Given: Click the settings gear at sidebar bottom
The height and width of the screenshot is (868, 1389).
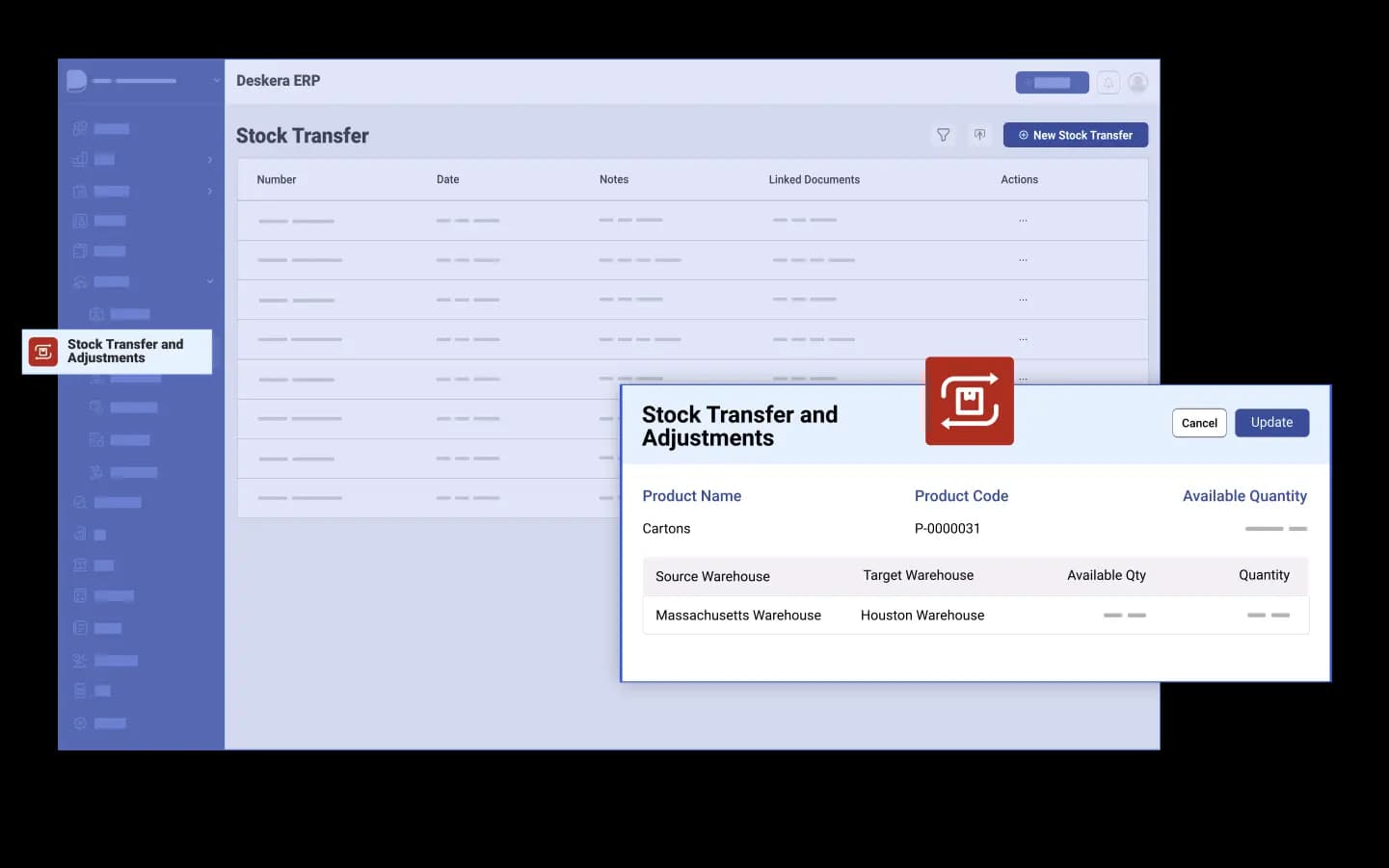Looking at the screenshot, I should point(80,723).
